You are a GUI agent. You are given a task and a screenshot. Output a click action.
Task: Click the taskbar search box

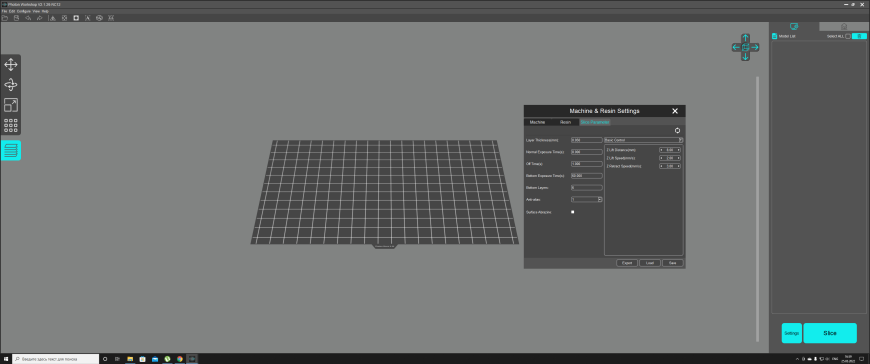(55, 359)
